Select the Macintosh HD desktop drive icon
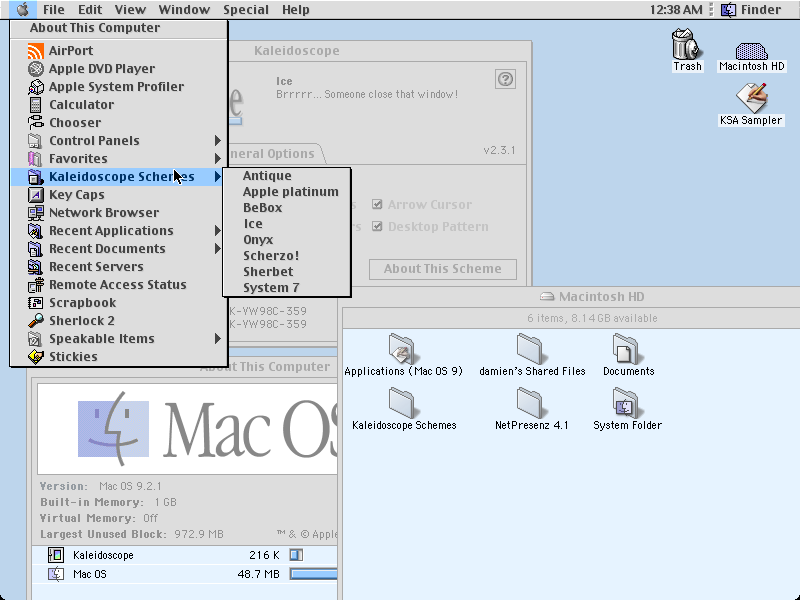 click(751, 51)
